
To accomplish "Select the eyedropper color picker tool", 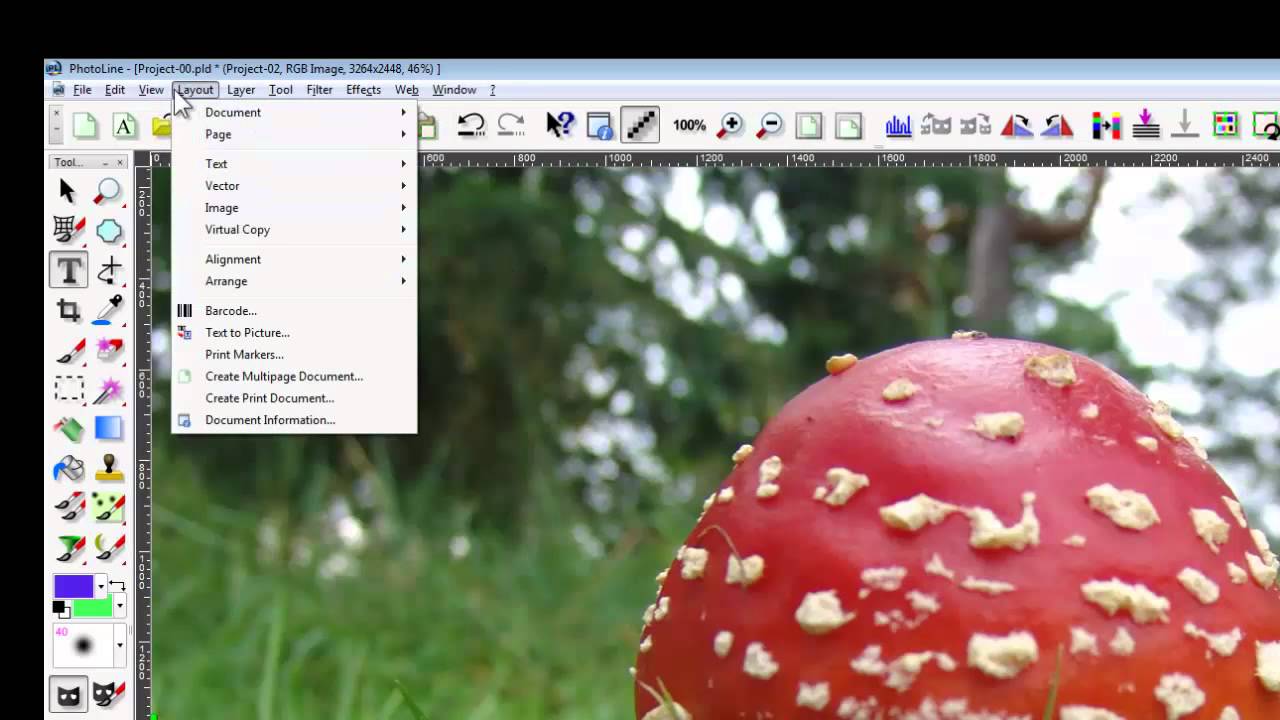I will [x=108, y=310].
